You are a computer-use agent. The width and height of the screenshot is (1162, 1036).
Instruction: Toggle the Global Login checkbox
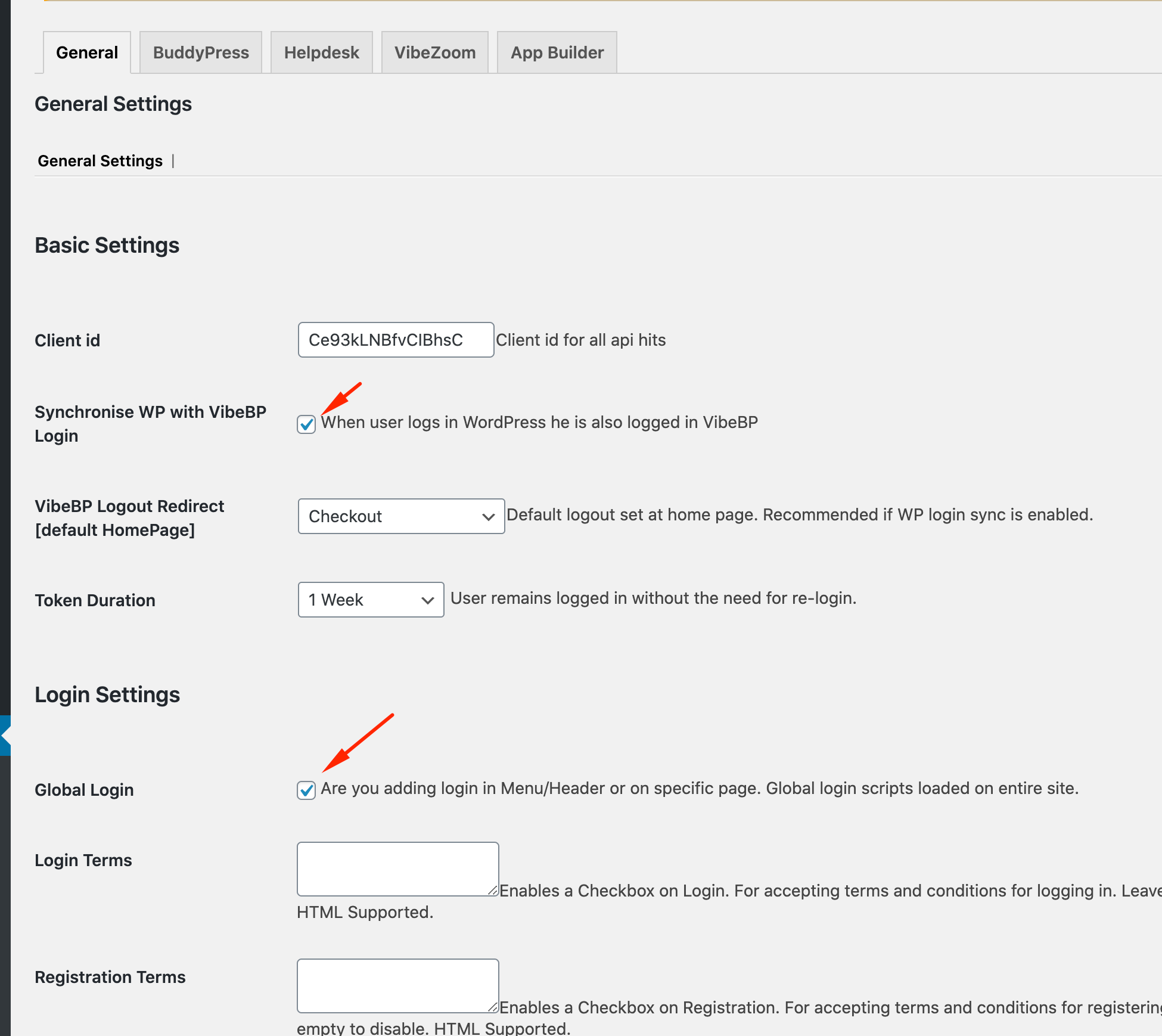pos(306,790)
